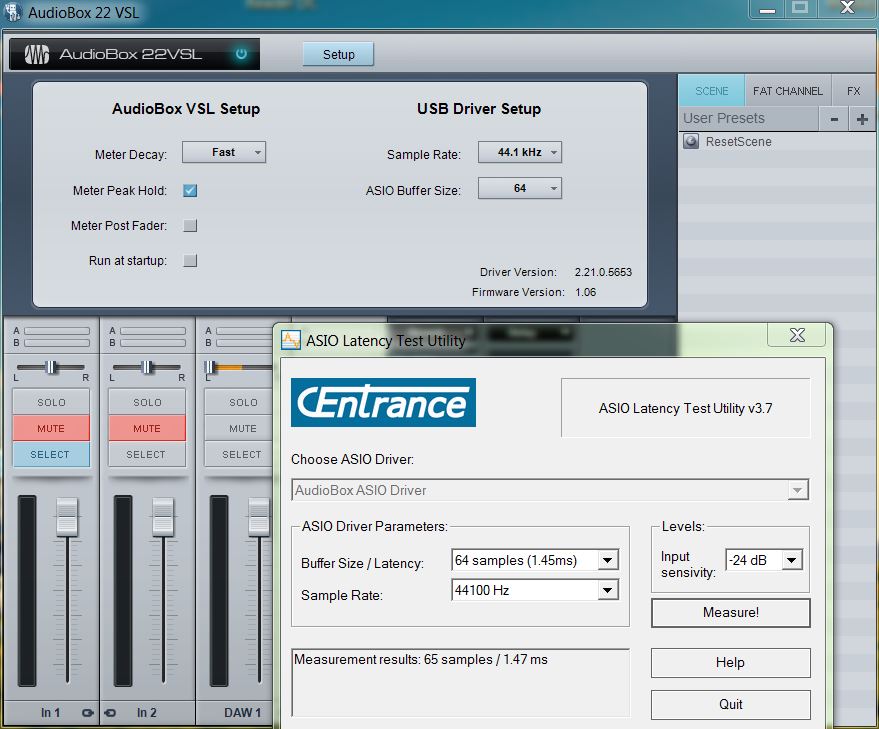The width and height of the screenshot is (879, 729).
Task: Click the AudioBox power icon
Action: click(241, 54)
